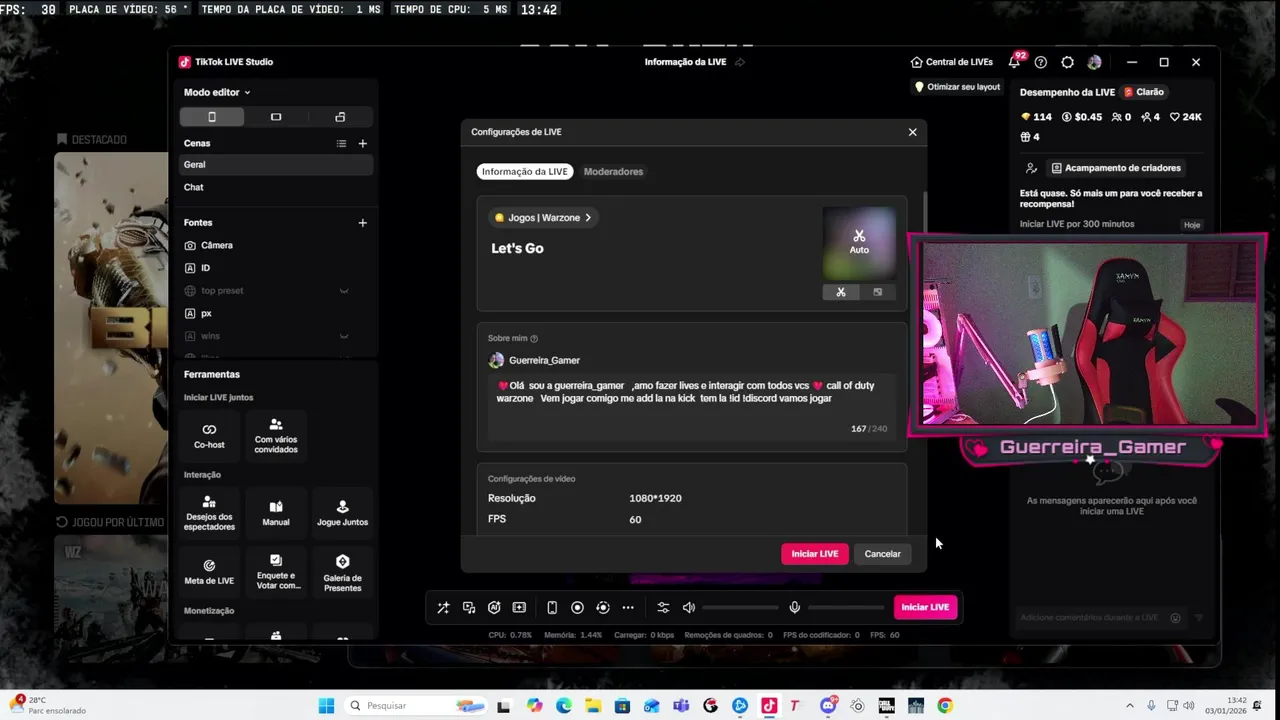The width and height of the screenshot is (1280, 720).
Task: Select the landscape layout mode
Action: [x=276, y=117]
